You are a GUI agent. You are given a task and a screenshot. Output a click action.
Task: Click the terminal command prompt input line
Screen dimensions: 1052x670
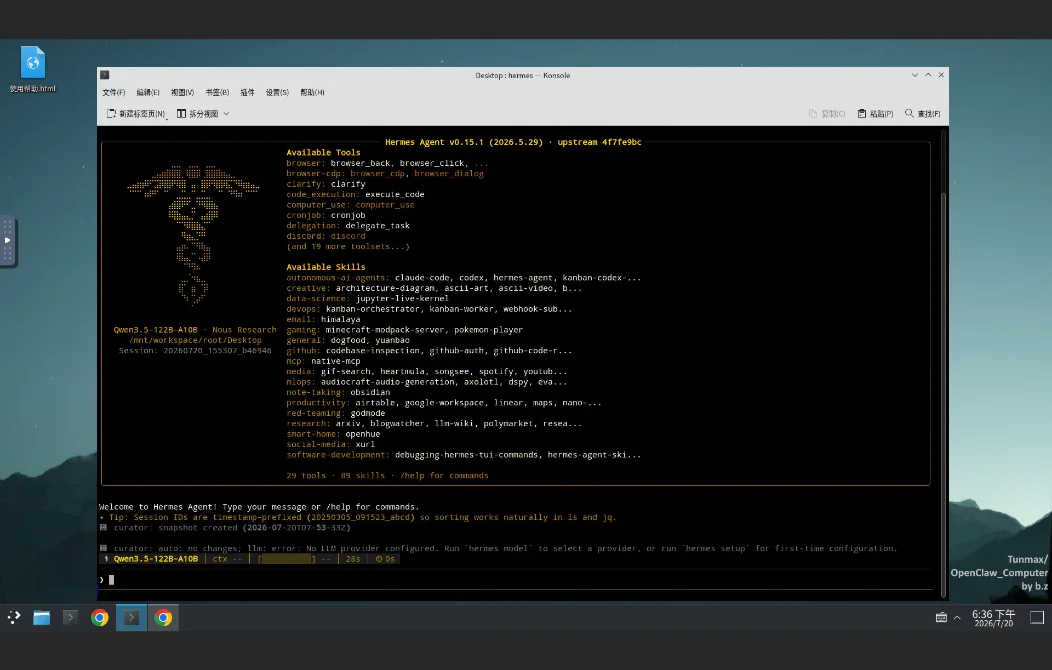coord(515,580)
